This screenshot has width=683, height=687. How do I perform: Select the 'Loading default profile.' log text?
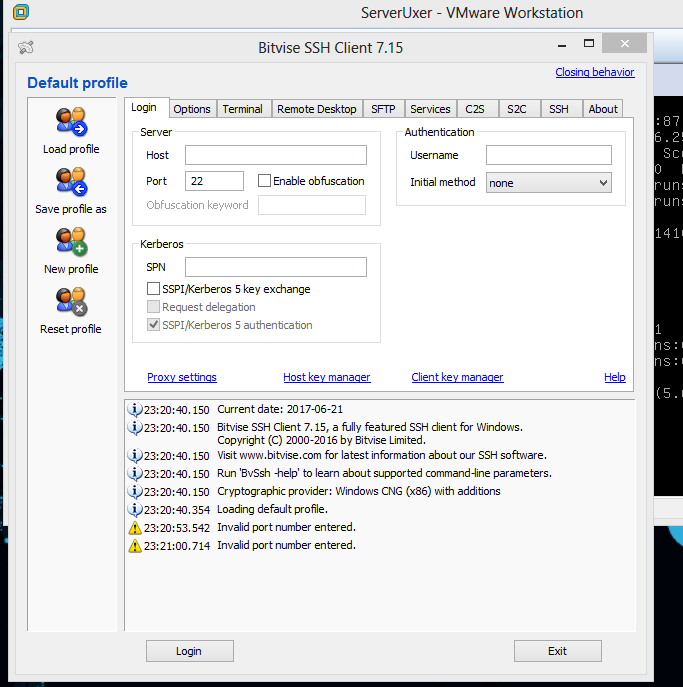pos(272,509)
